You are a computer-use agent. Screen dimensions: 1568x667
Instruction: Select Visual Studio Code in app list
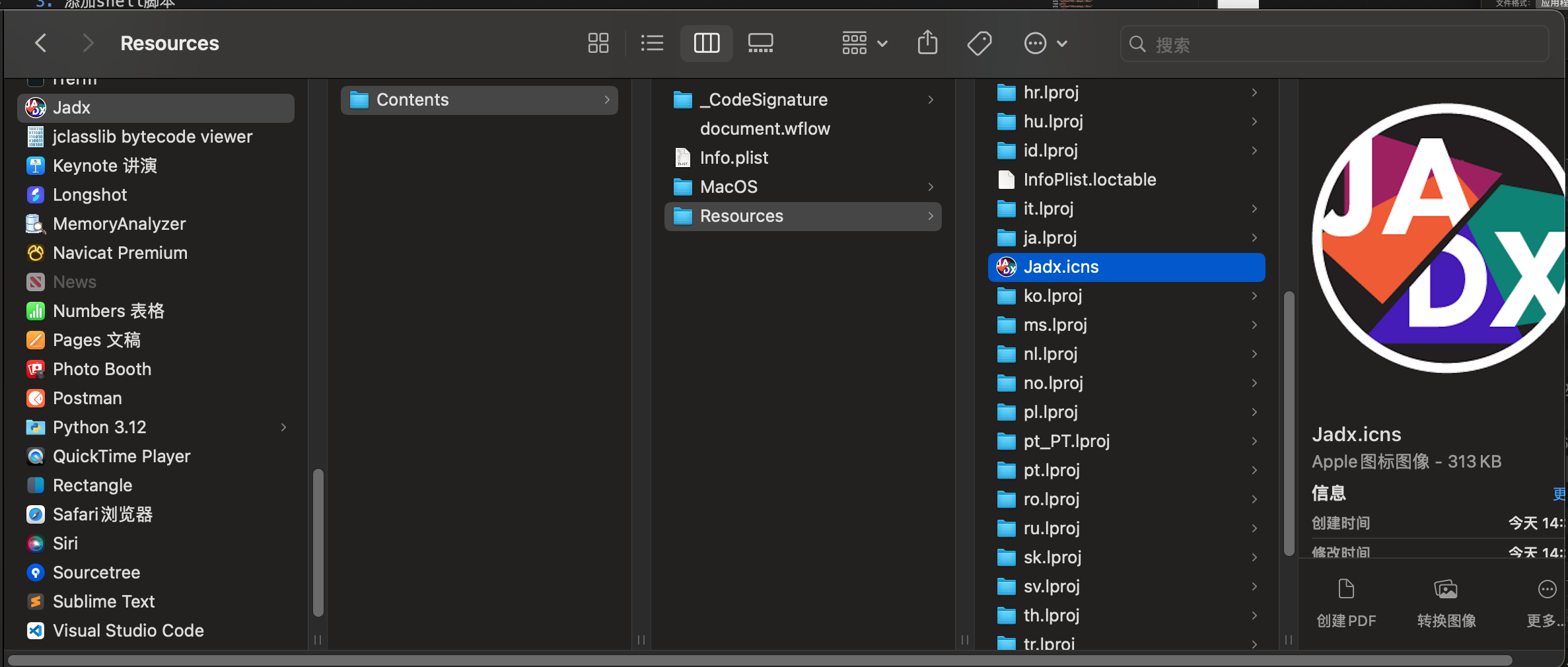pos(127,631)
